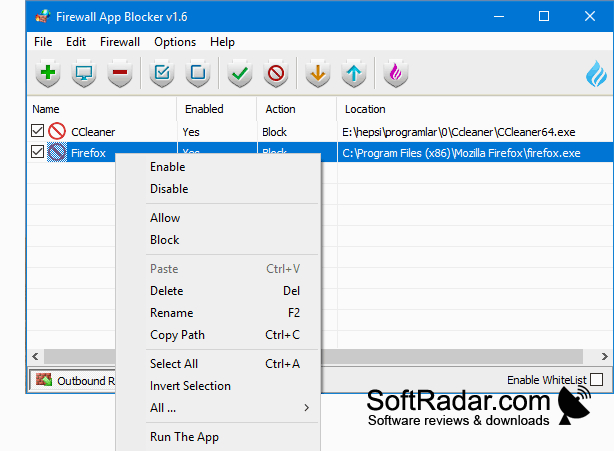Expand the All ... submenu arrow

(307, 408)
